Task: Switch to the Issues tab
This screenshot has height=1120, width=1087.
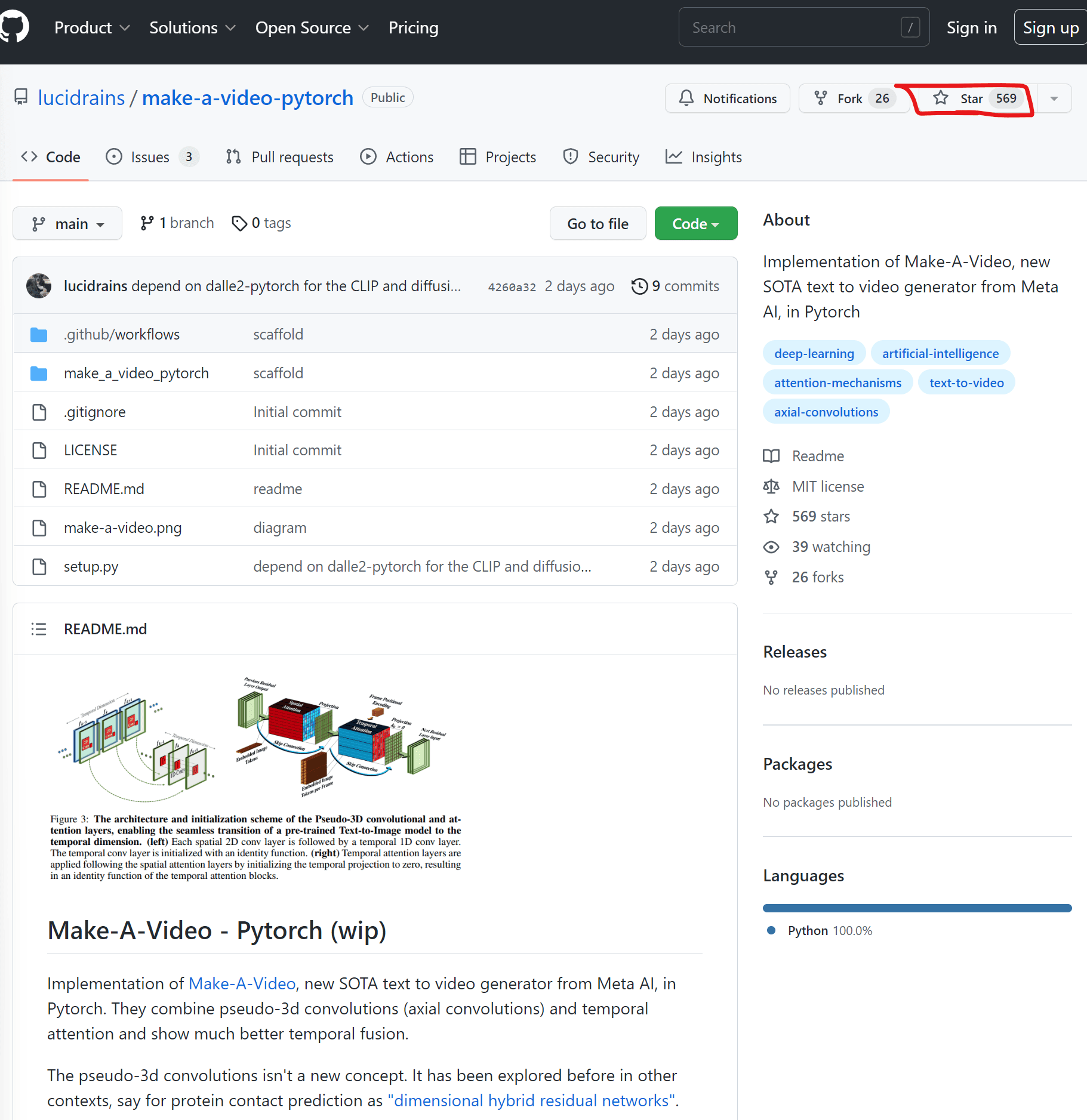Action: click(x=151, y=157)
